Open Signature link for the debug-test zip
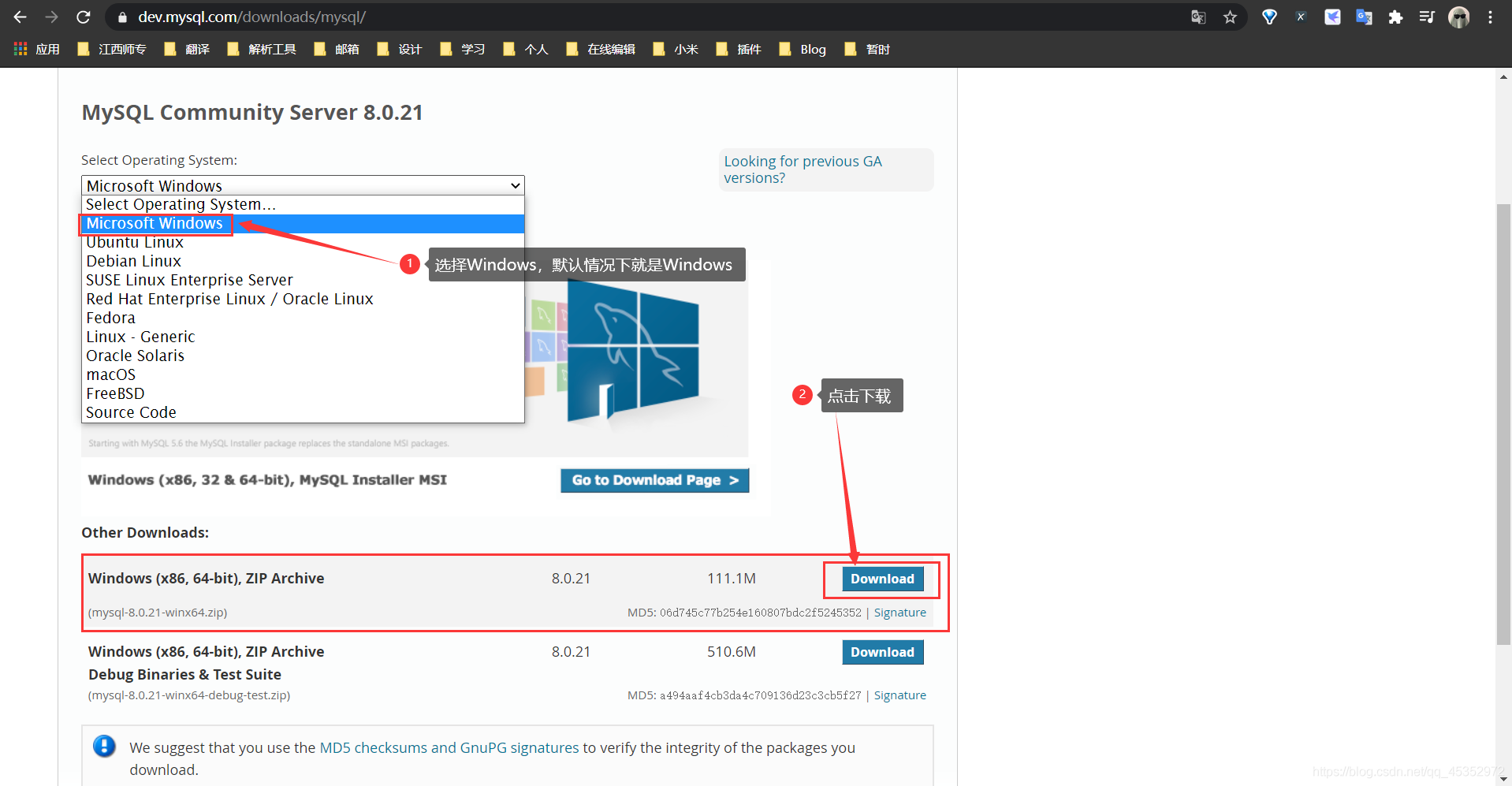1512x786 pixels. click(900, 695)
